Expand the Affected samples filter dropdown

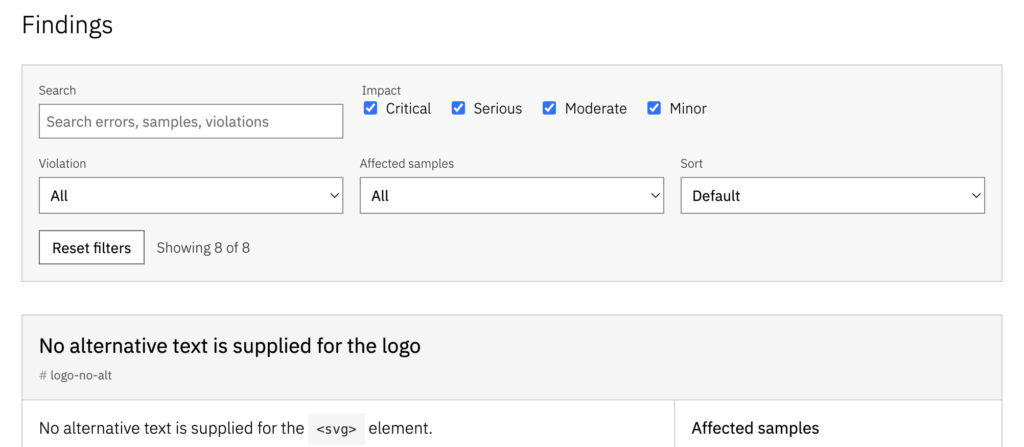(x=511, y=195)
